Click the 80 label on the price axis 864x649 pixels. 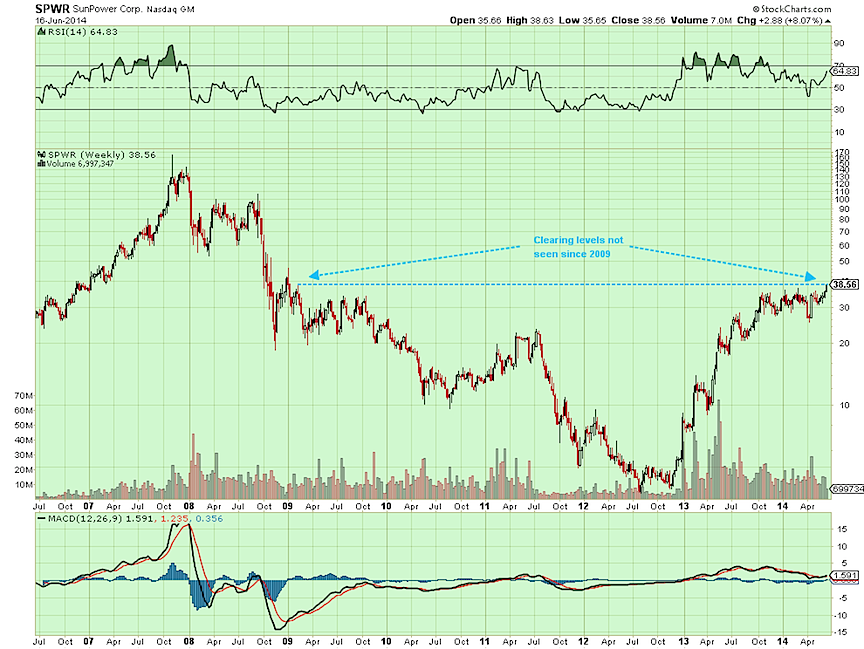(844, 219)
